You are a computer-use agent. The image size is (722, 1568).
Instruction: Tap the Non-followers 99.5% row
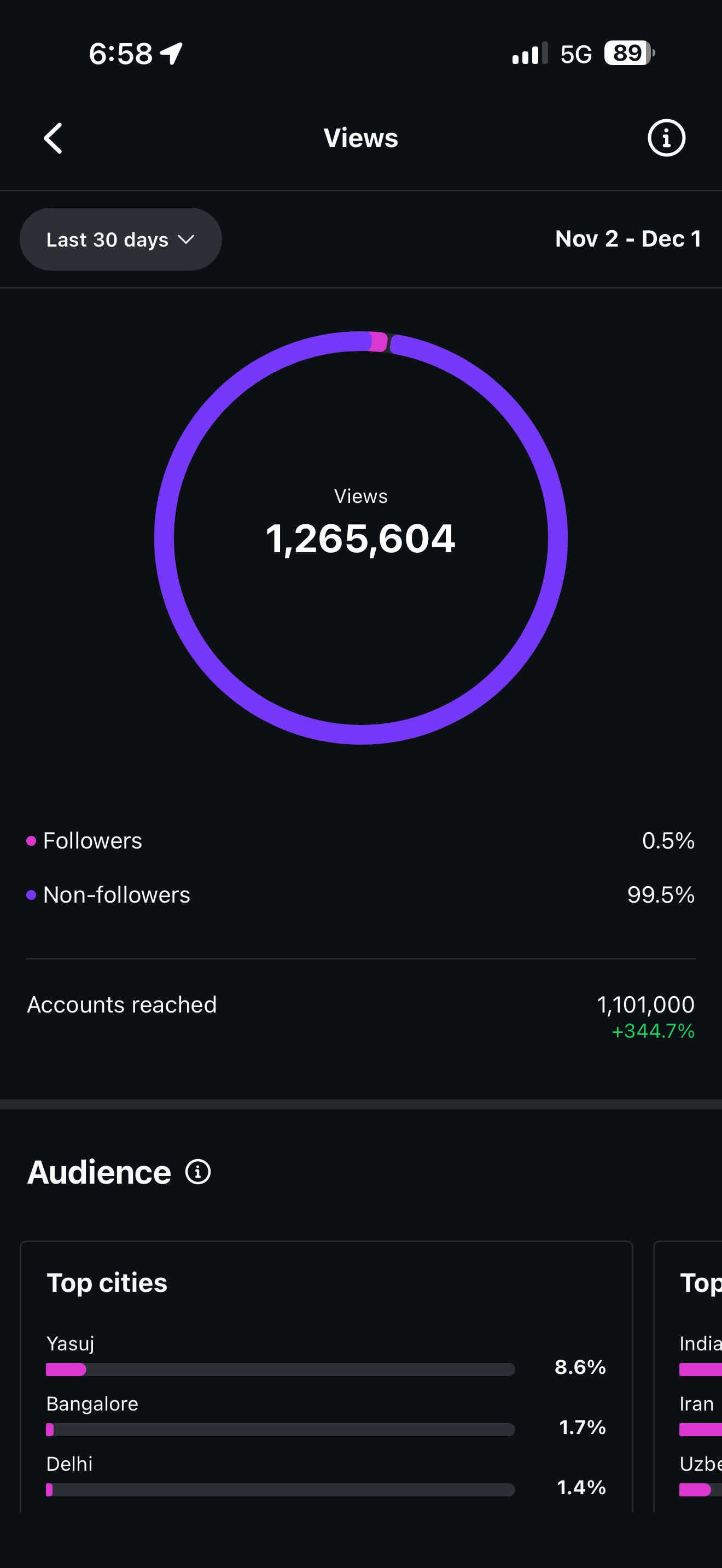(360, 895)
